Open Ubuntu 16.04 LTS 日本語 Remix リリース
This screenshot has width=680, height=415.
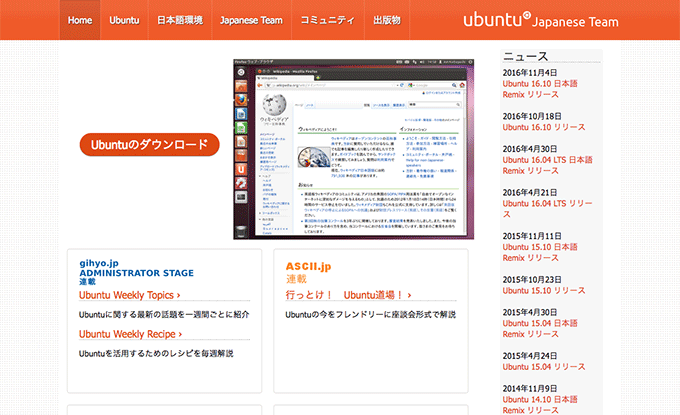pyautogui.click(x=547, y=165)
